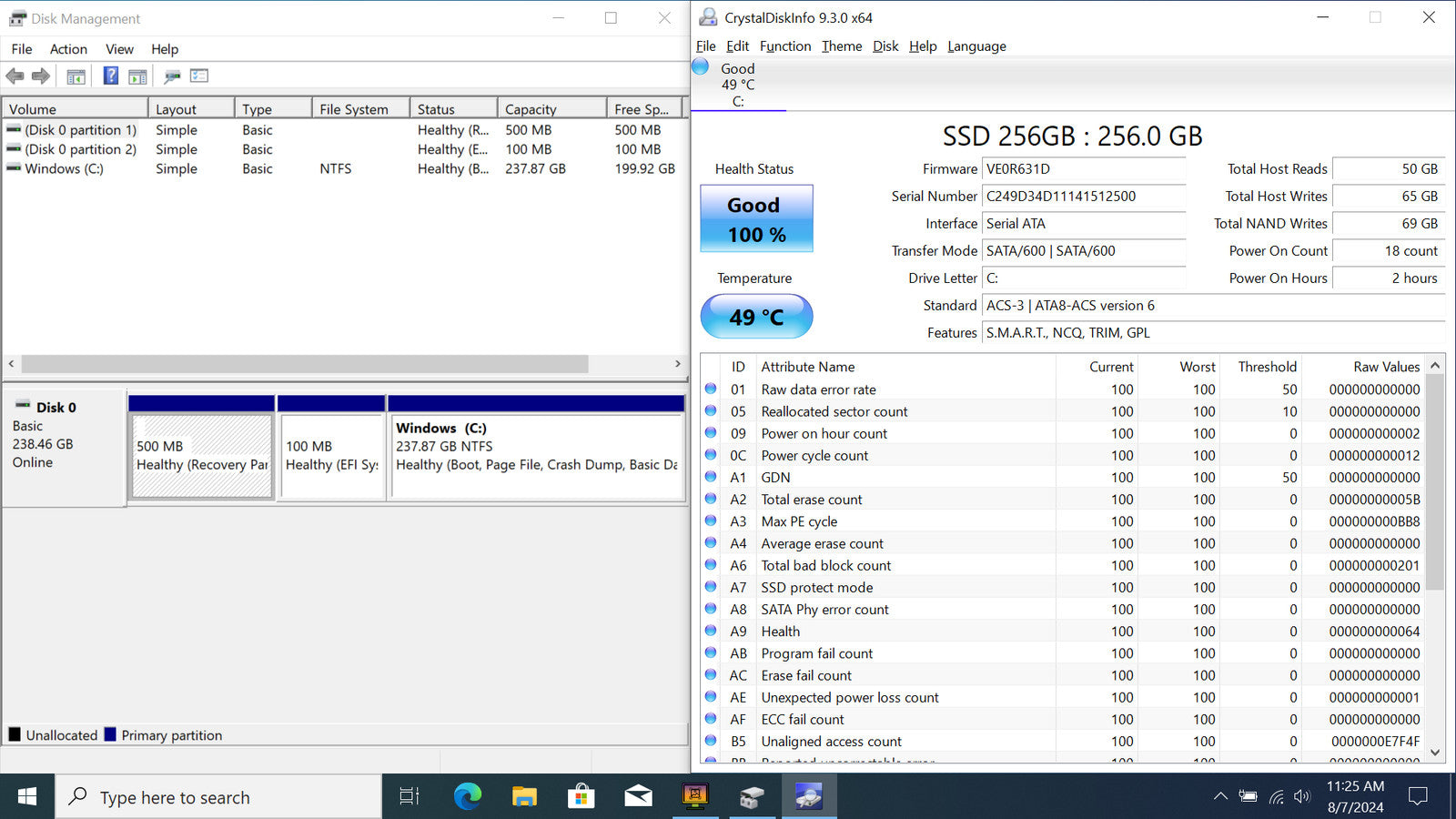Click the 49 °C temperature button
The height and width of the screenshot is (819, 1456).
point(755,317)
